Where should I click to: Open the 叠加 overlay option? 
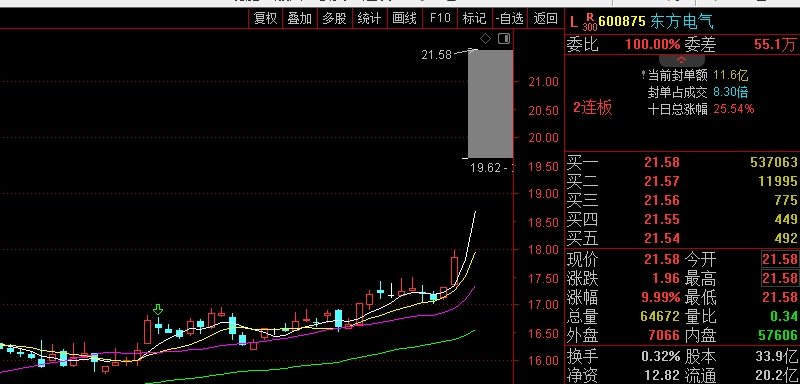pos(300,19)
